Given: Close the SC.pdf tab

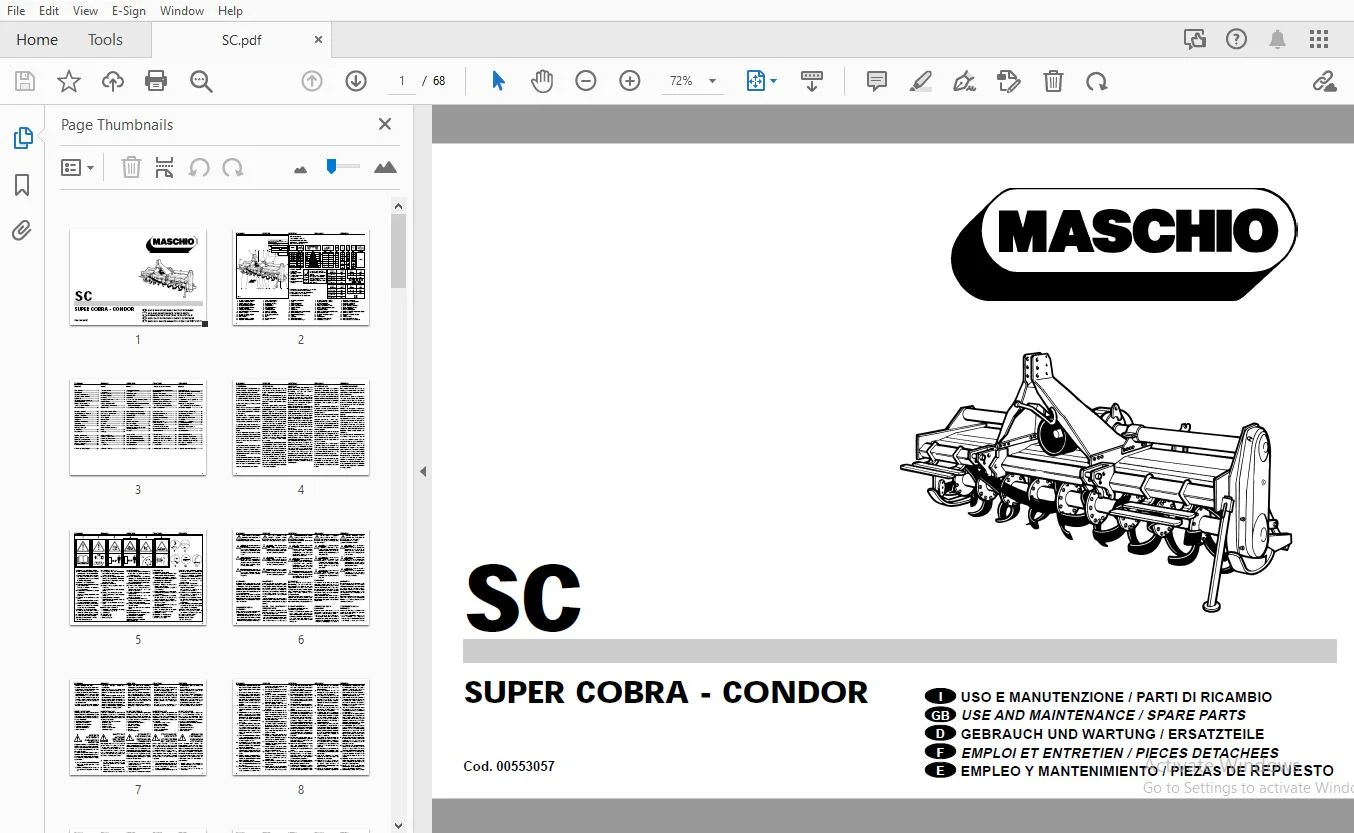Looking at the screenshot, I should tap(319, 40).
